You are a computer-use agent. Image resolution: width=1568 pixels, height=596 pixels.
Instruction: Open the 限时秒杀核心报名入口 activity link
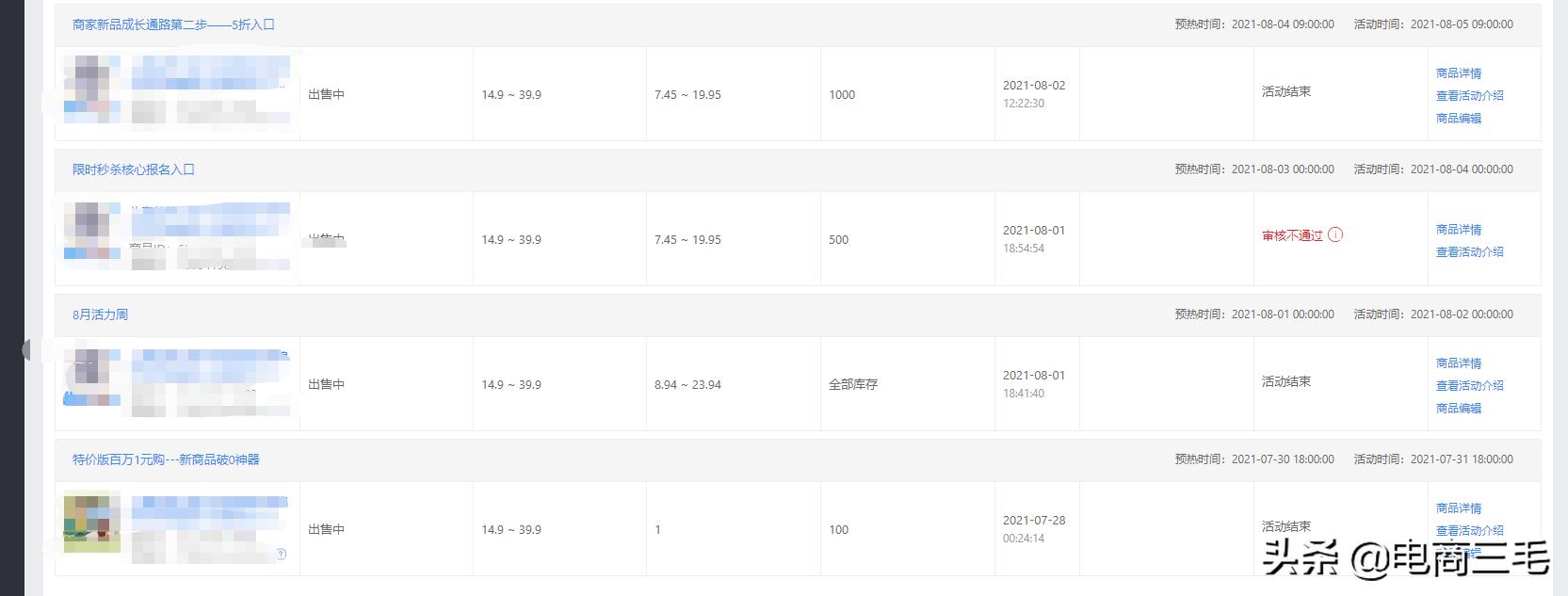tap(134, 169)
